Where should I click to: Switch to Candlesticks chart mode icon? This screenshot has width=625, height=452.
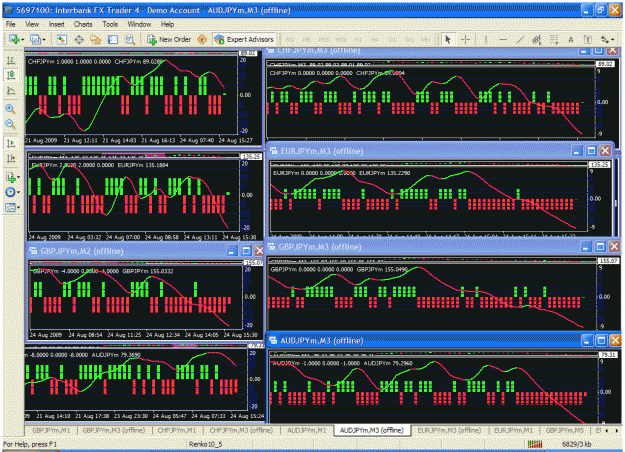[x=11, y=75]
